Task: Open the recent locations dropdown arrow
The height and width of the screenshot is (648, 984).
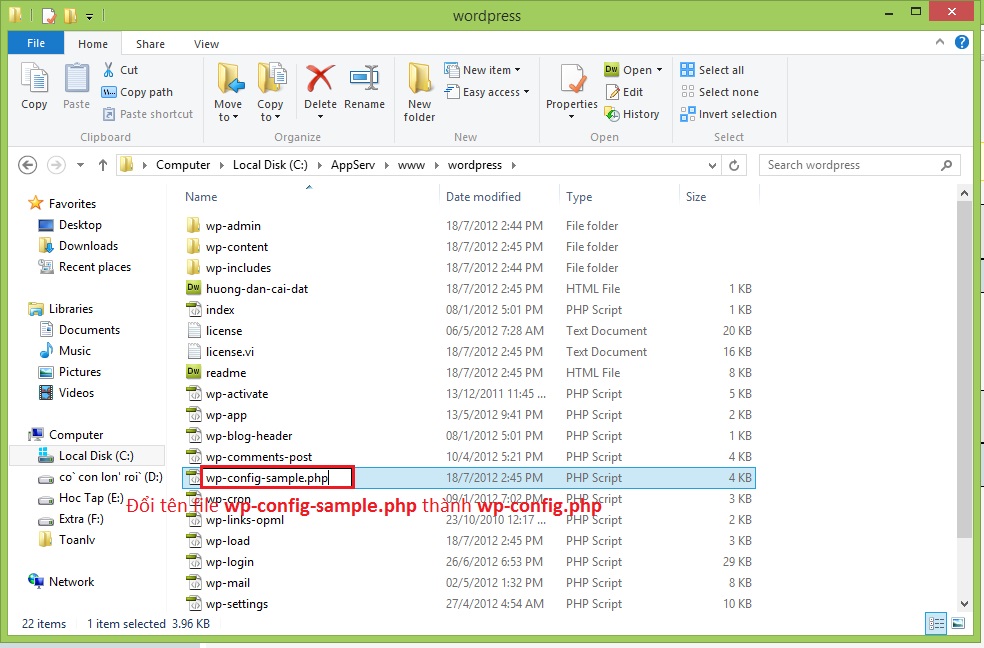Action: click(x=80, y=165)
